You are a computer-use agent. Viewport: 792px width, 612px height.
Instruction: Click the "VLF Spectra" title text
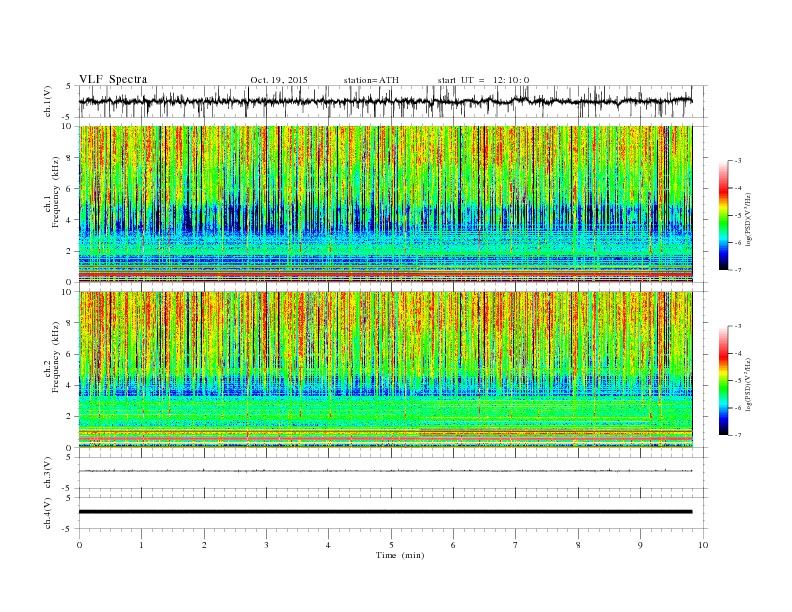(x=113, y=79)
